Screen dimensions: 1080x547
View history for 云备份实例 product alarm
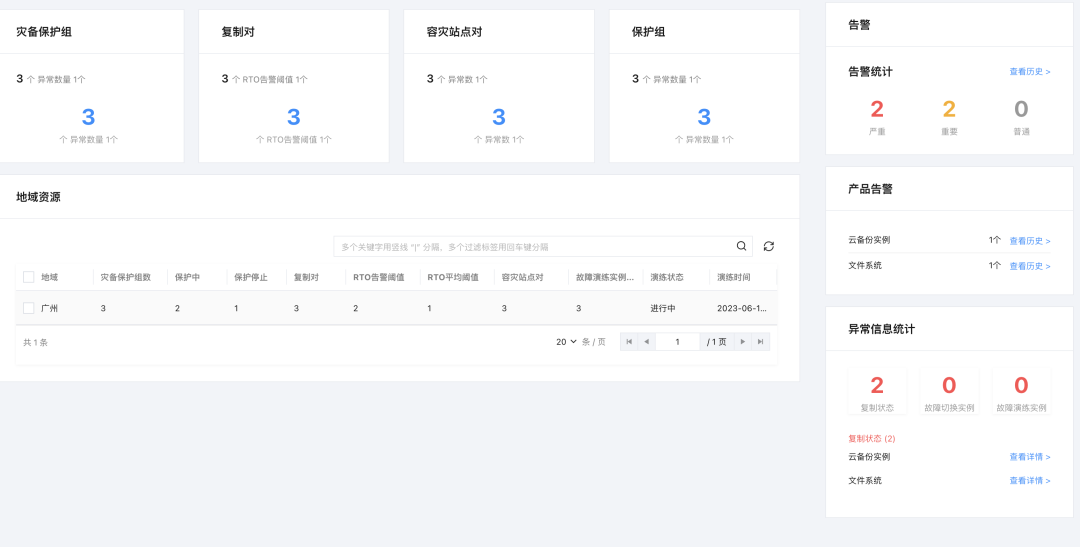pos(1029,241)
